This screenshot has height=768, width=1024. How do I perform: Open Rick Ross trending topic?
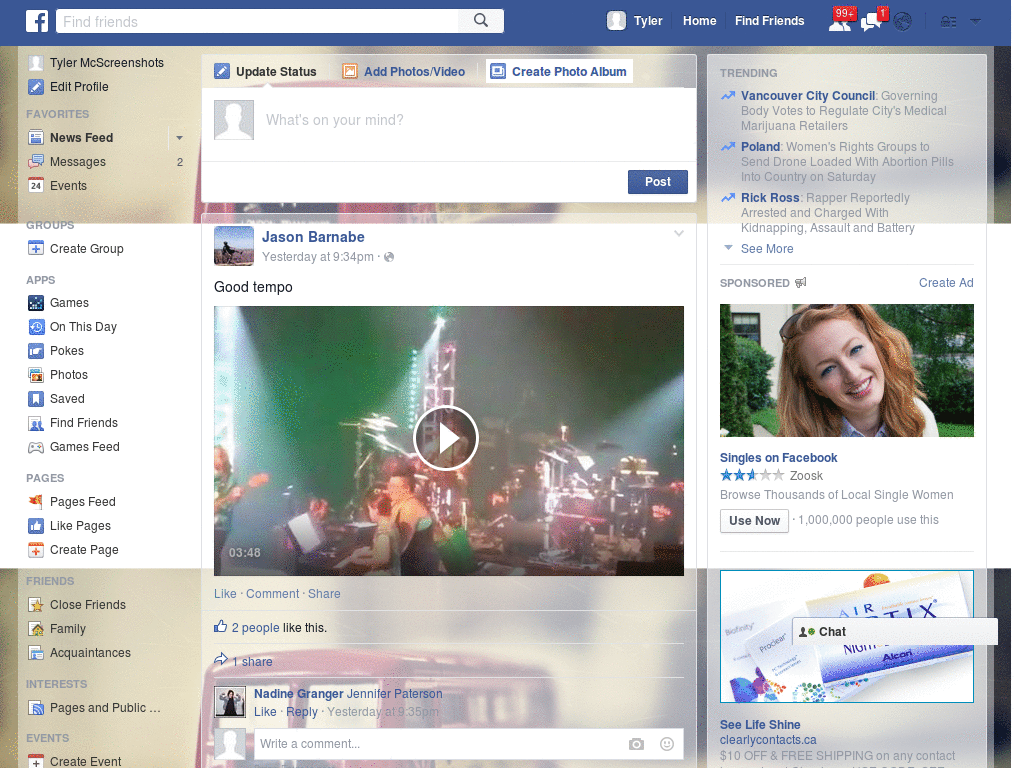(770, 198)
